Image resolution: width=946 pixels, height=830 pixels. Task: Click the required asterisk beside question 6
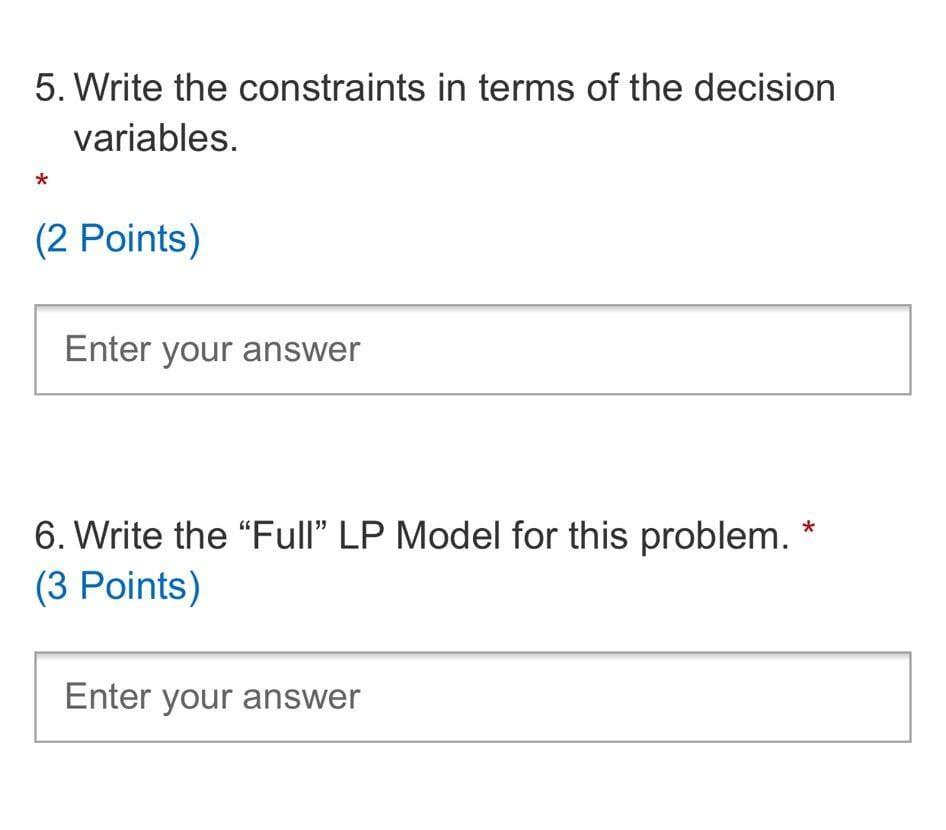pyautogui.click(x=809, y=529)
